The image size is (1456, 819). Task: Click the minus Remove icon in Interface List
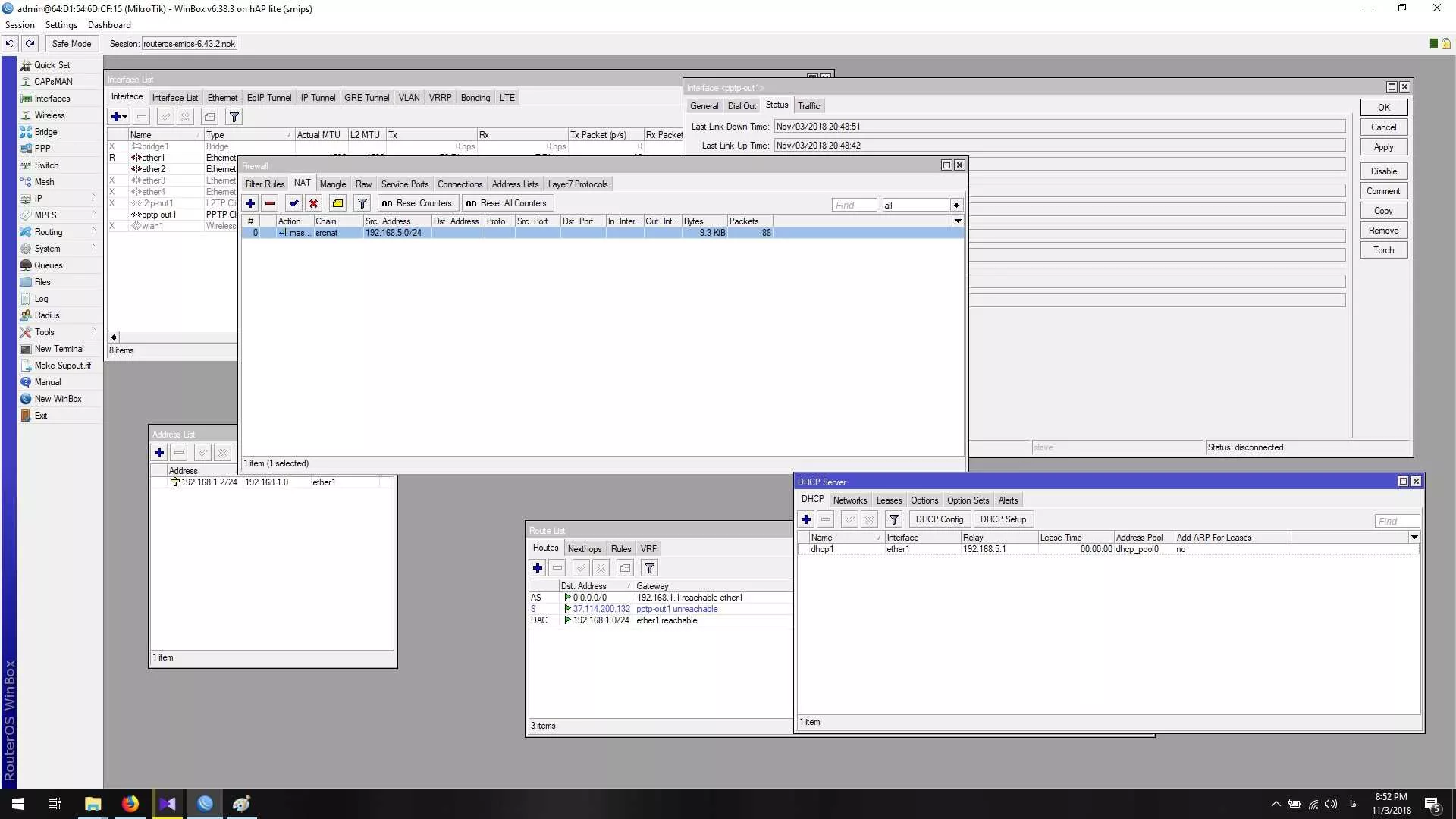142,117
